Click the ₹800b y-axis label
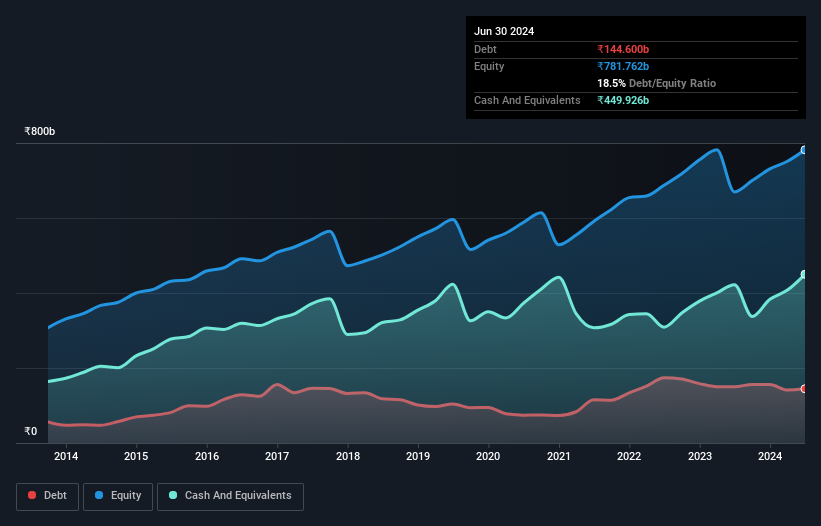The width and height of the screenshot is (821, 526). tap(39, 131)
